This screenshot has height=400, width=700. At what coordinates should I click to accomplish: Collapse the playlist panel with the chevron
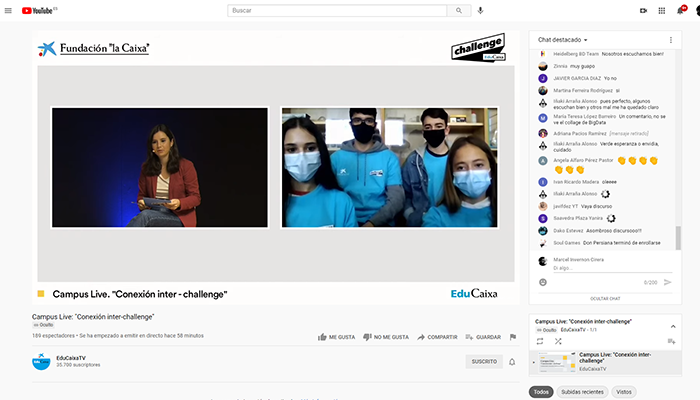pos(671,326)
